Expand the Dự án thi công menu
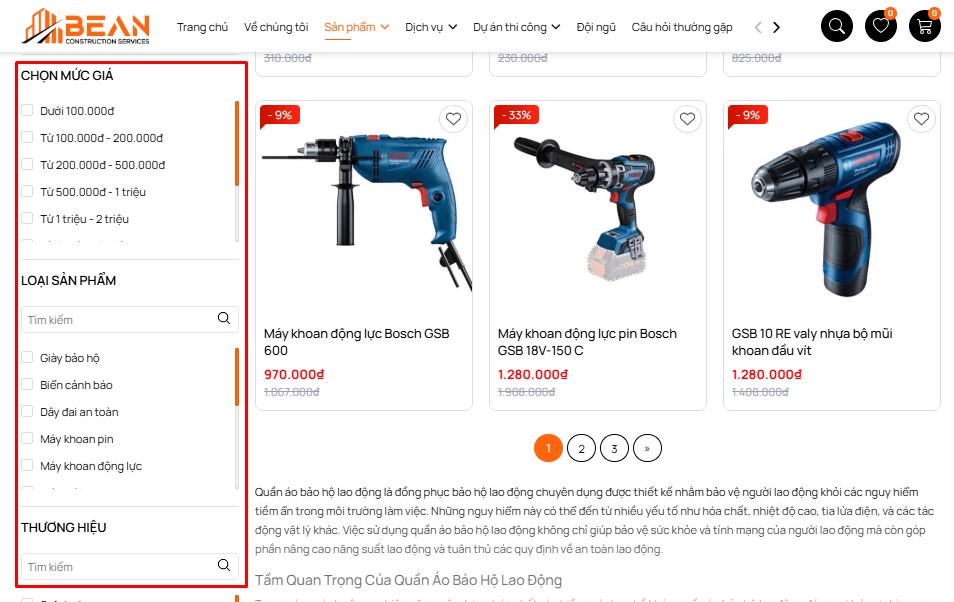This screenshot has height=602, width=954. (x=517, y=27)
